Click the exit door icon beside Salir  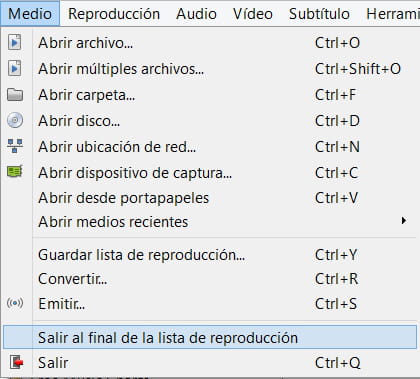[x=16, y=362]
